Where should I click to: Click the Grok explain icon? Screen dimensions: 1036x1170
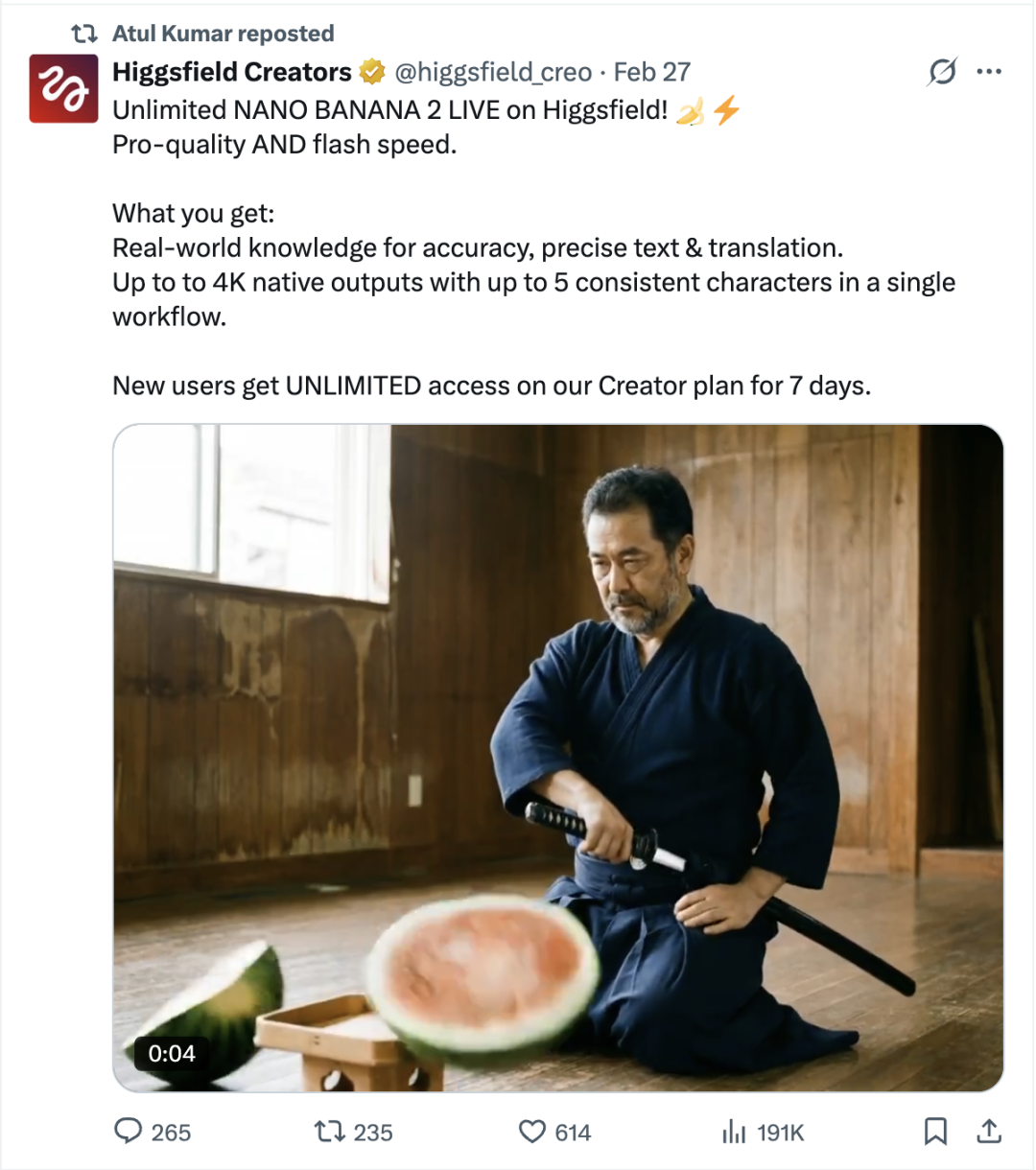(x=942, y=72)
